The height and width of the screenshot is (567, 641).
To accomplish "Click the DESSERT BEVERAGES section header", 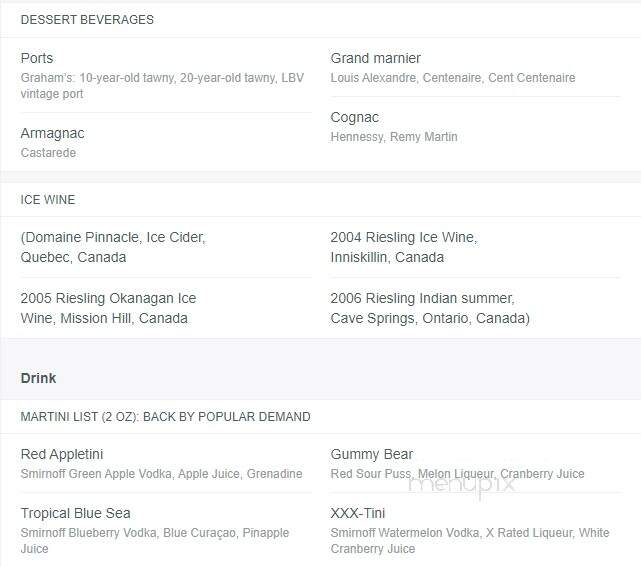I will coord(87,20).
